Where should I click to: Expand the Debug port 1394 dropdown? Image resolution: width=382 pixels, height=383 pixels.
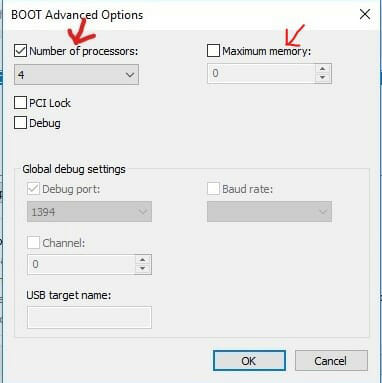tap(89, 212)
